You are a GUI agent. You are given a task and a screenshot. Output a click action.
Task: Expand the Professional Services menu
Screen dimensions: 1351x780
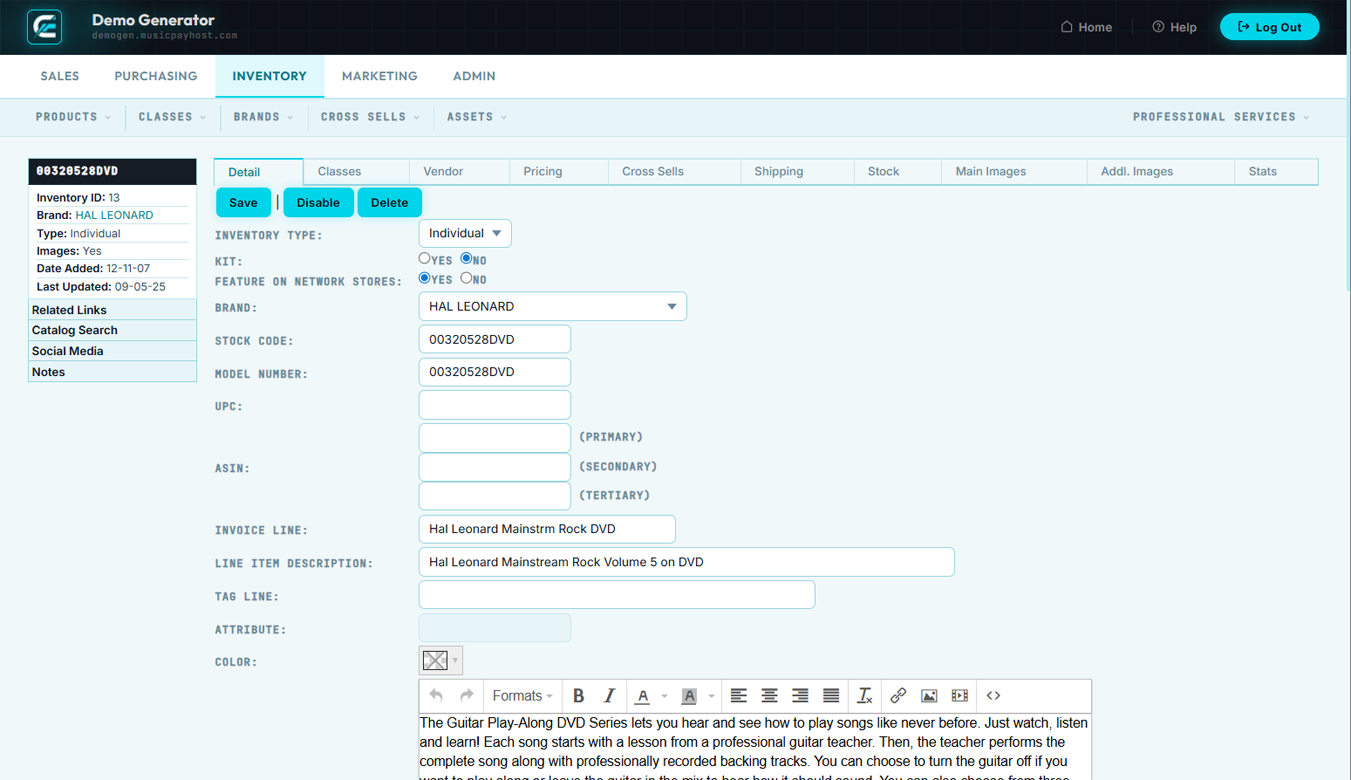(x=1221, y=117)
